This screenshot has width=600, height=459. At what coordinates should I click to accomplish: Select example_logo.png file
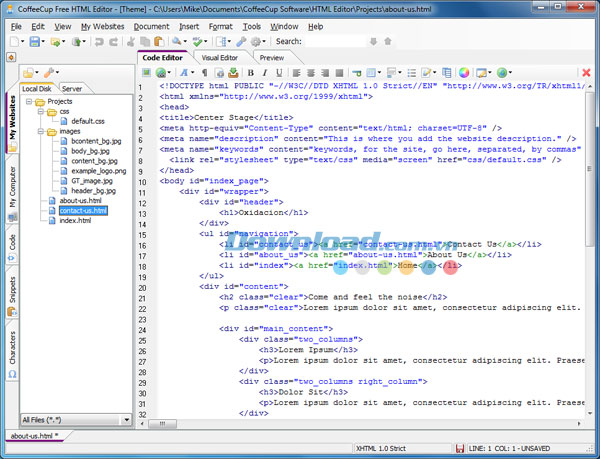pyautogui.click(x=99, y=171)
